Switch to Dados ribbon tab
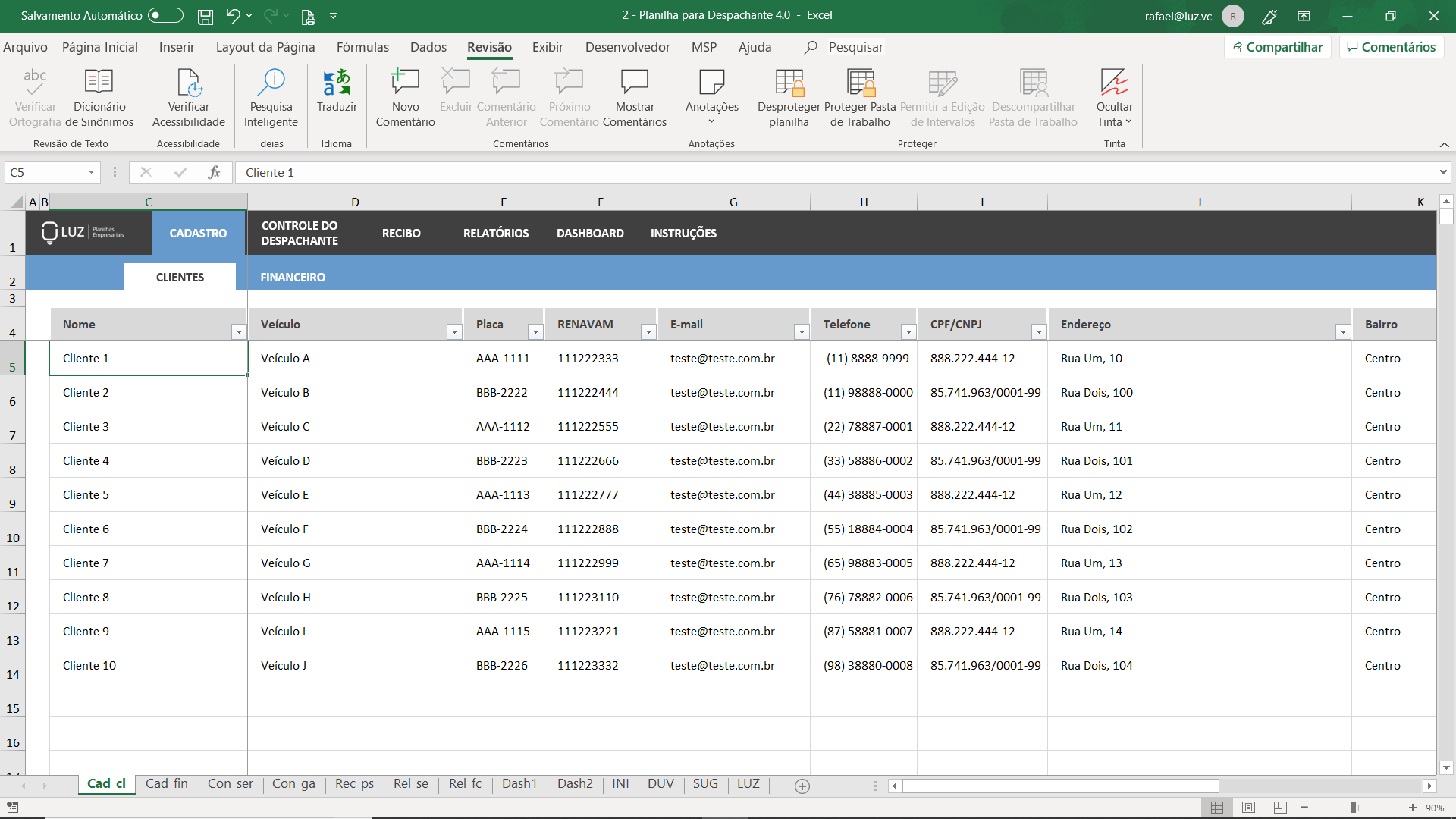This screenshot has width=1456, height=819. pyautogui.click(x=428, y=47)
